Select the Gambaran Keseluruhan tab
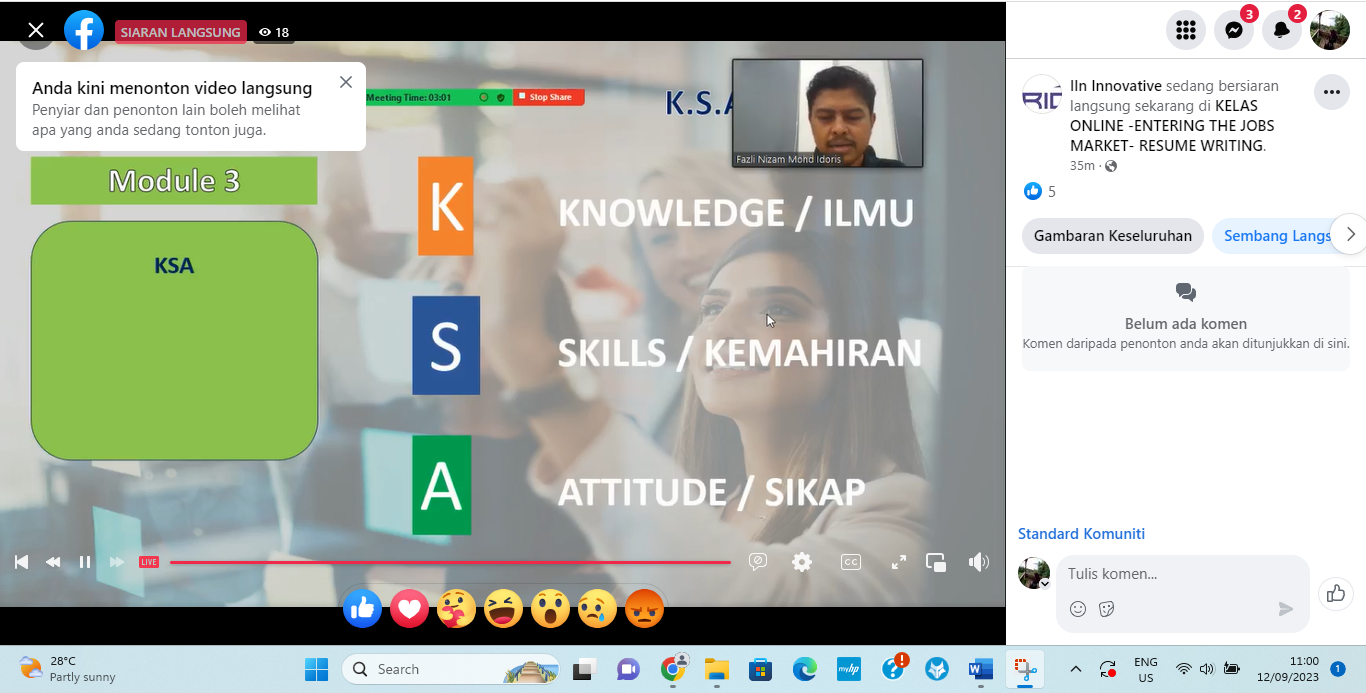The width and height of the screenshot is (1366, 693). tap(1112, 236)
